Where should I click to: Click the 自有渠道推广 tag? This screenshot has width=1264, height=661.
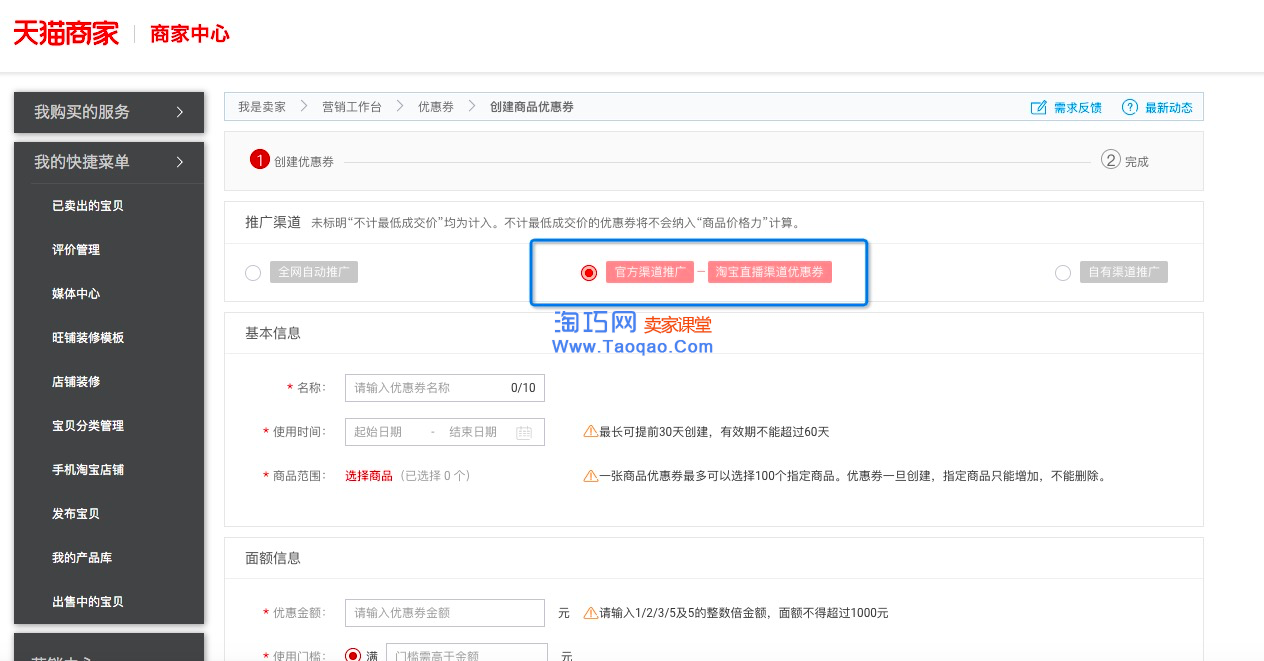(1124, 272)
